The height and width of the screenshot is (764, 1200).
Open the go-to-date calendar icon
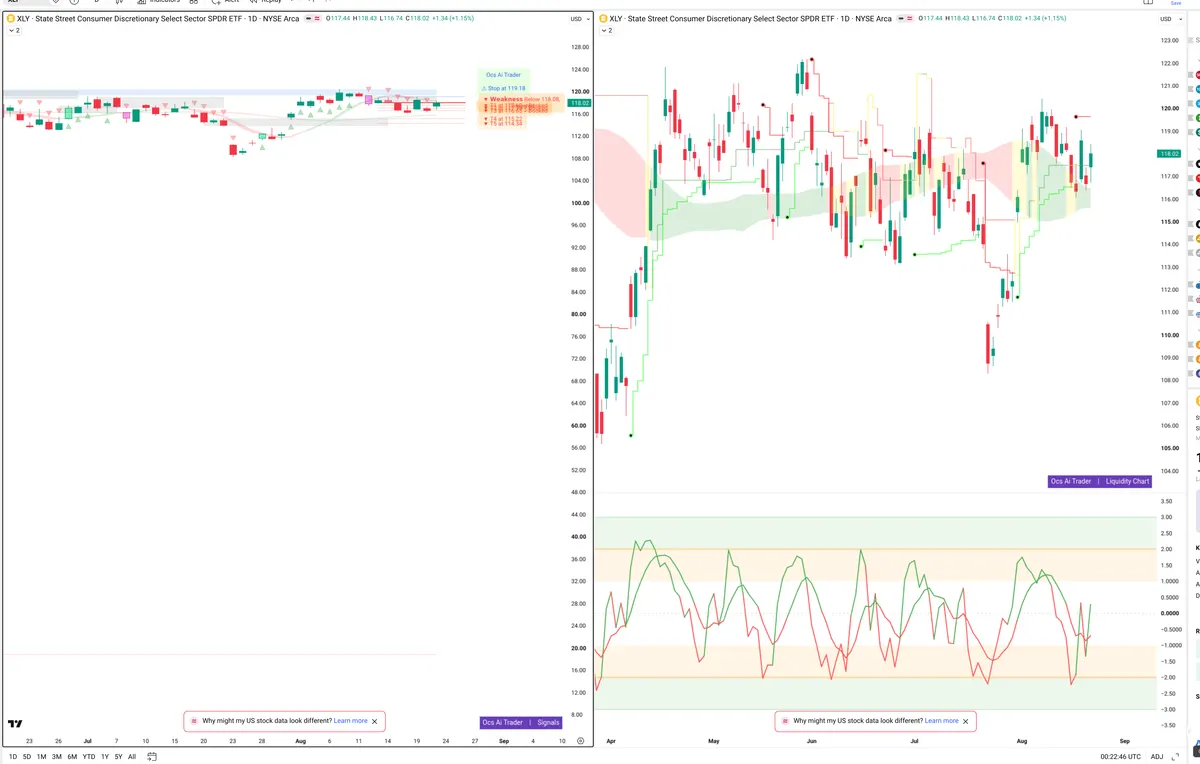(x=152, y=757)
